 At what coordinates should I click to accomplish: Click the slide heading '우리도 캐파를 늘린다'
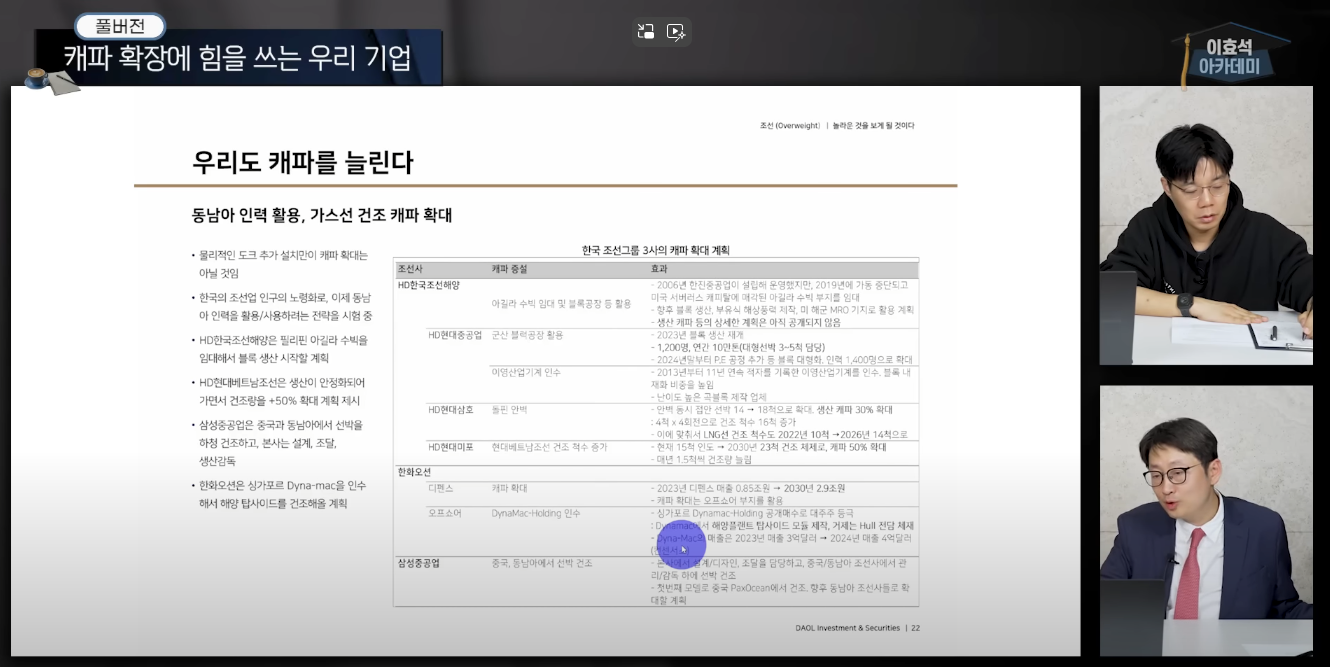303,162
